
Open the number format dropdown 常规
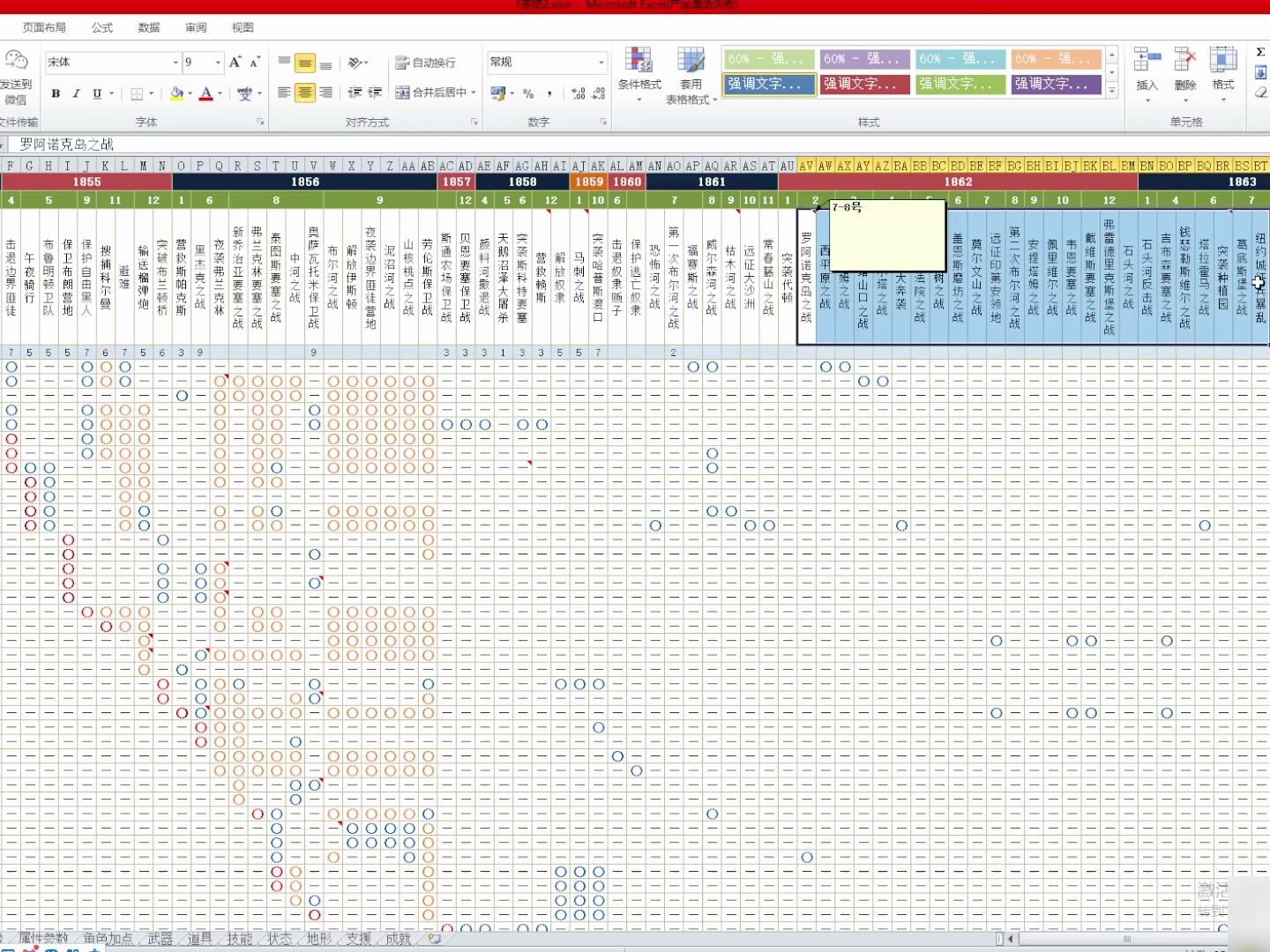tap(601, 63)
